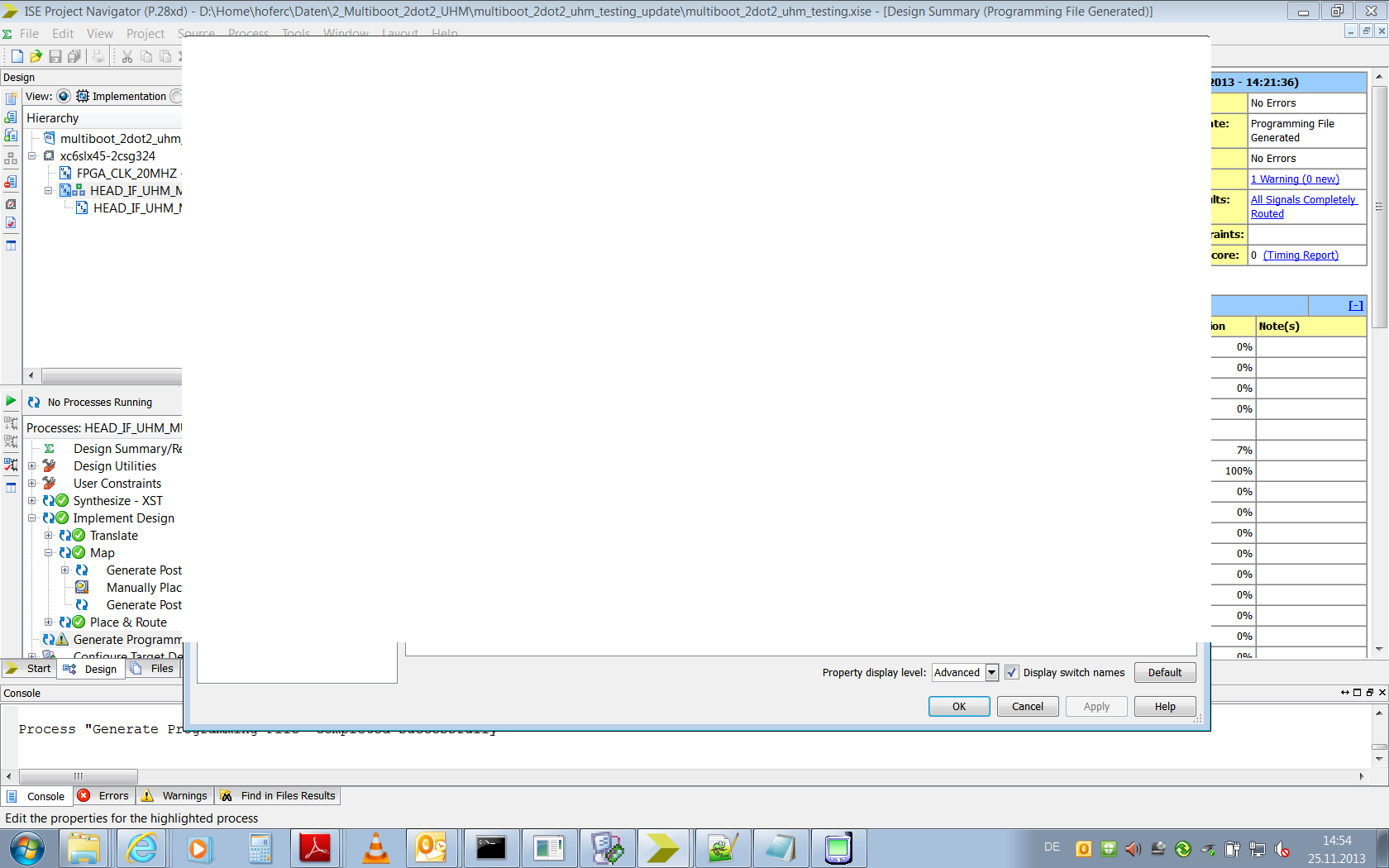Viewport: 1389px width, 868px height.
Task: Expand the Place & Route node
Action: click(x=48, y=622)
